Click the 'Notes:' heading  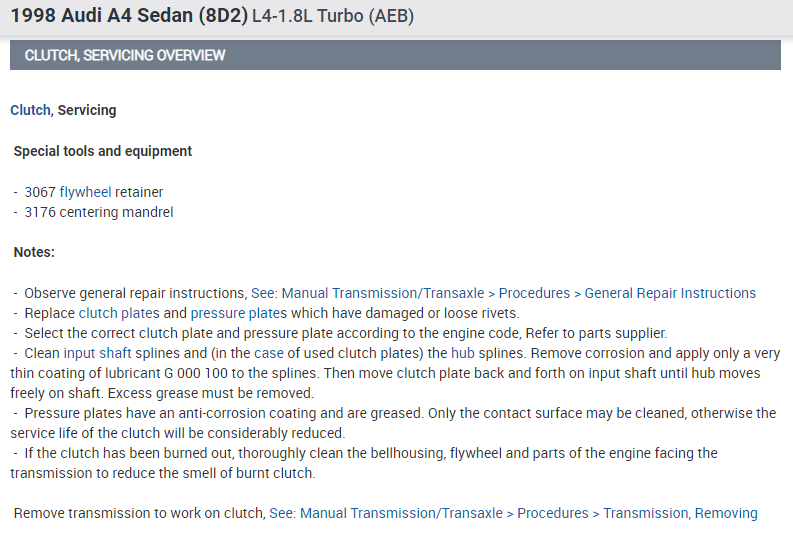point(34,252)
